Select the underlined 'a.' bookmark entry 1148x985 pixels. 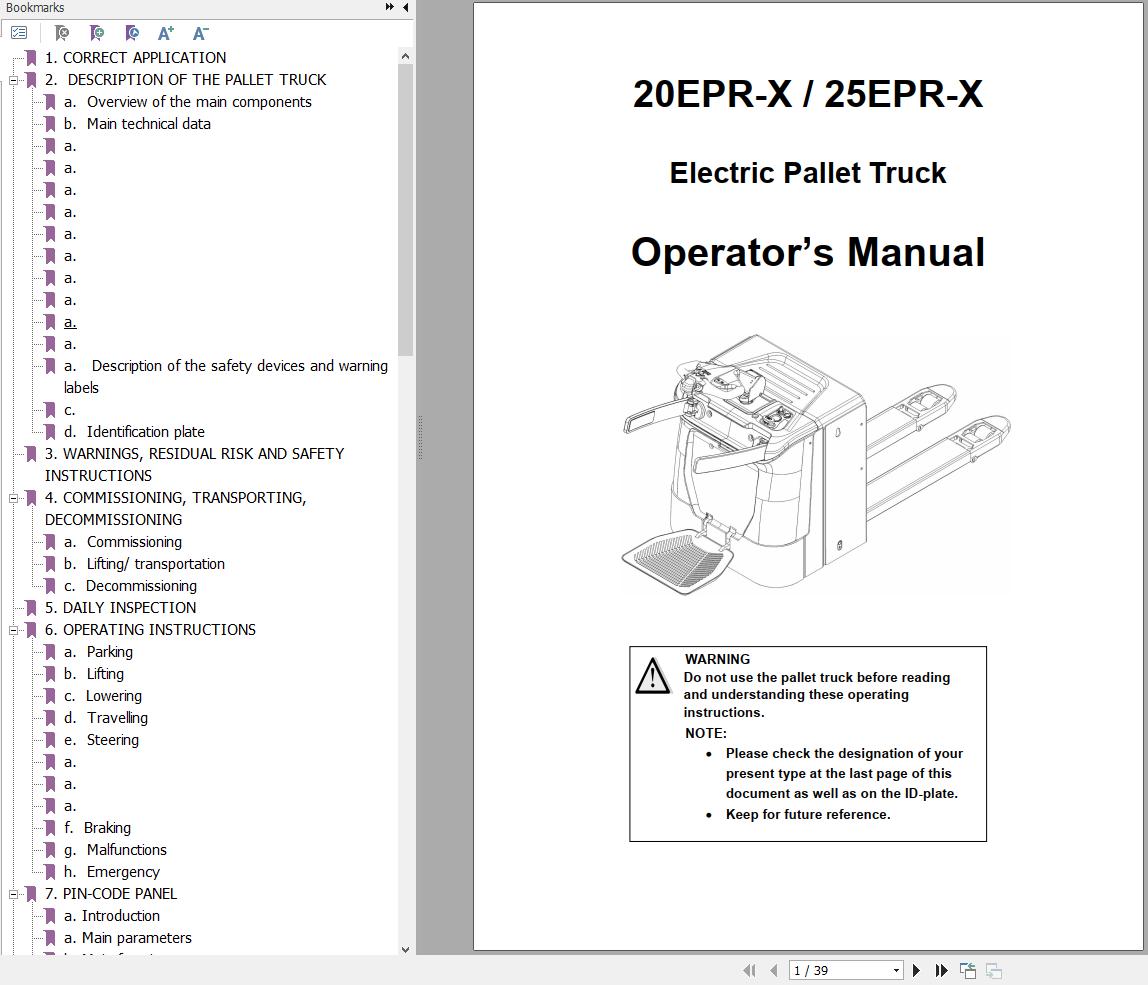[70, 322]
